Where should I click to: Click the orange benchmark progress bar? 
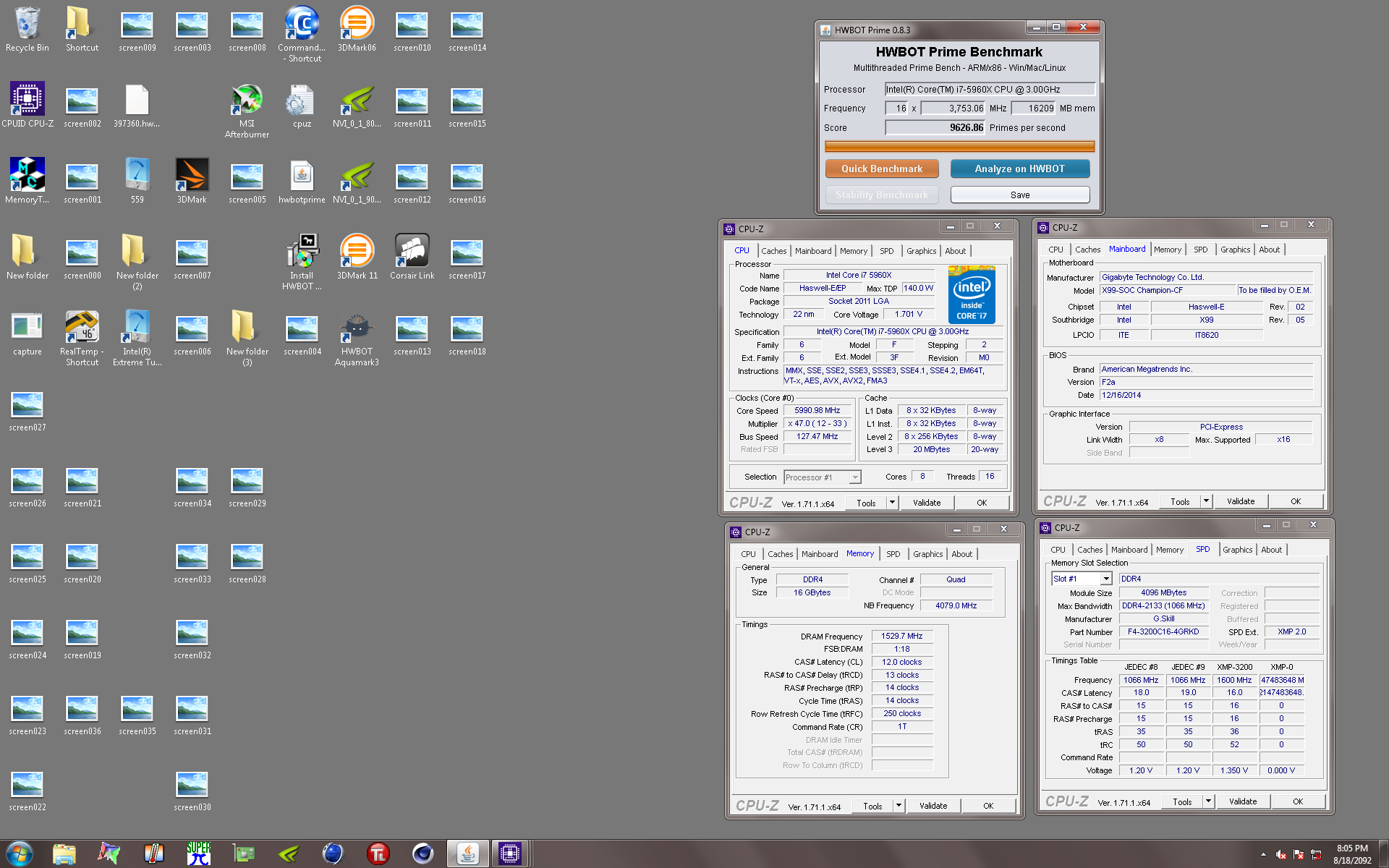tap(959, 146)
